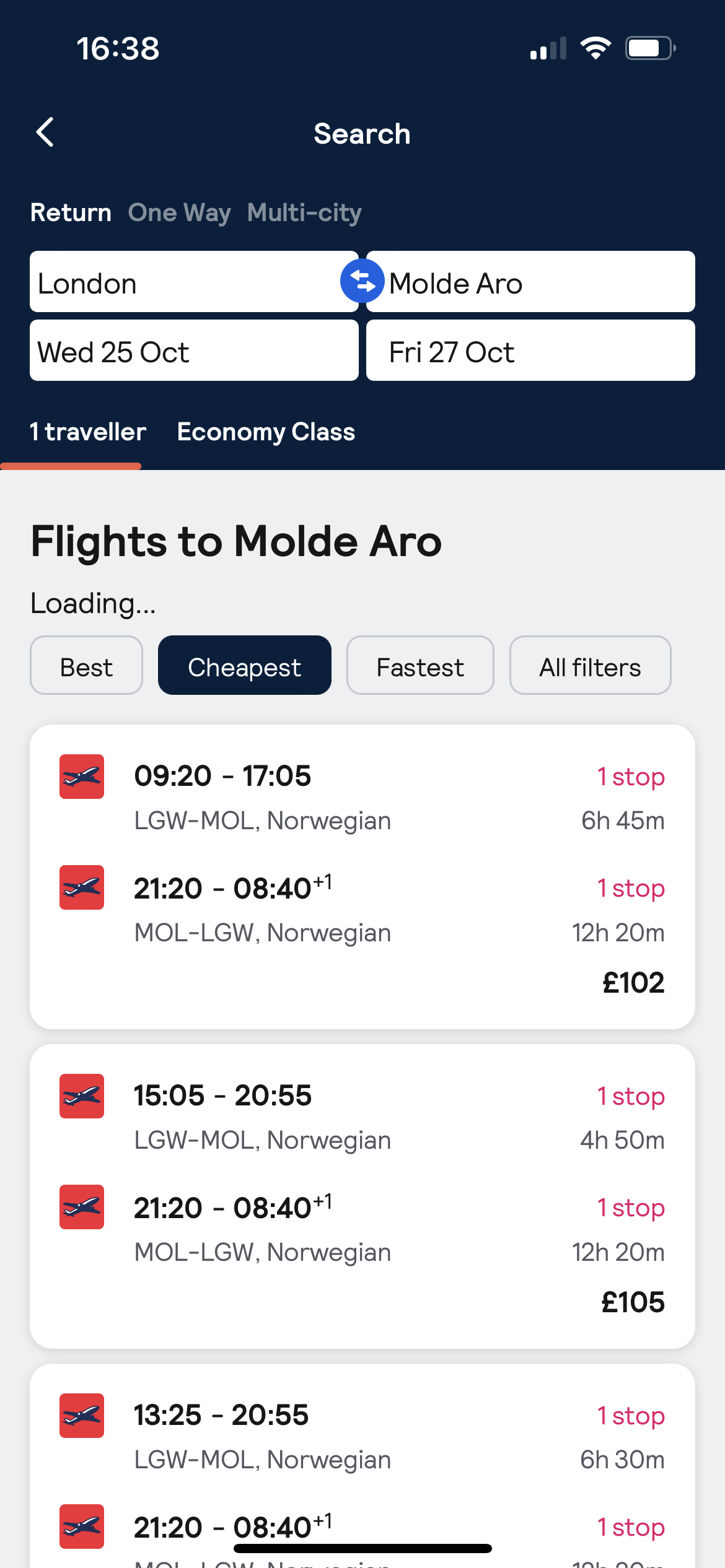Select the Fastest sorting option
This screenshot has width=725, height=1568.
[420, 665]
